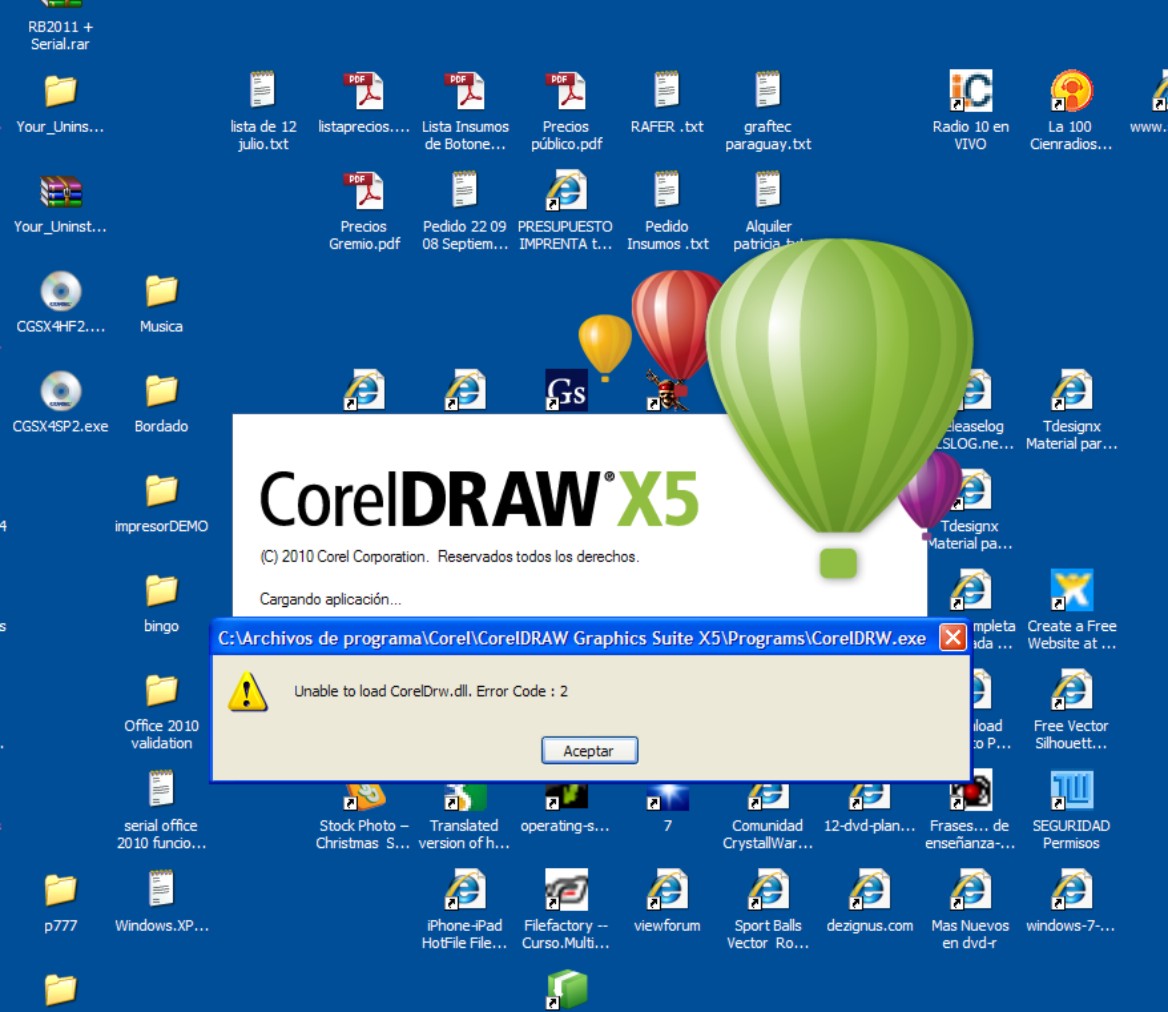Open the dezignus.com internet shortcut
1168x1012 pixels.
tap(869, 891)
